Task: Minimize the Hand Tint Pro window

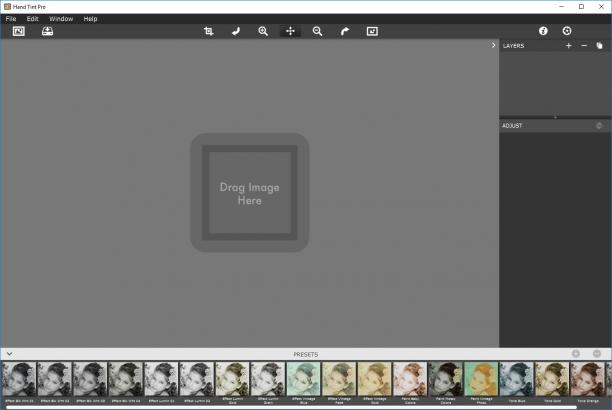Action: pyautogui.click(x=562, y=7)
